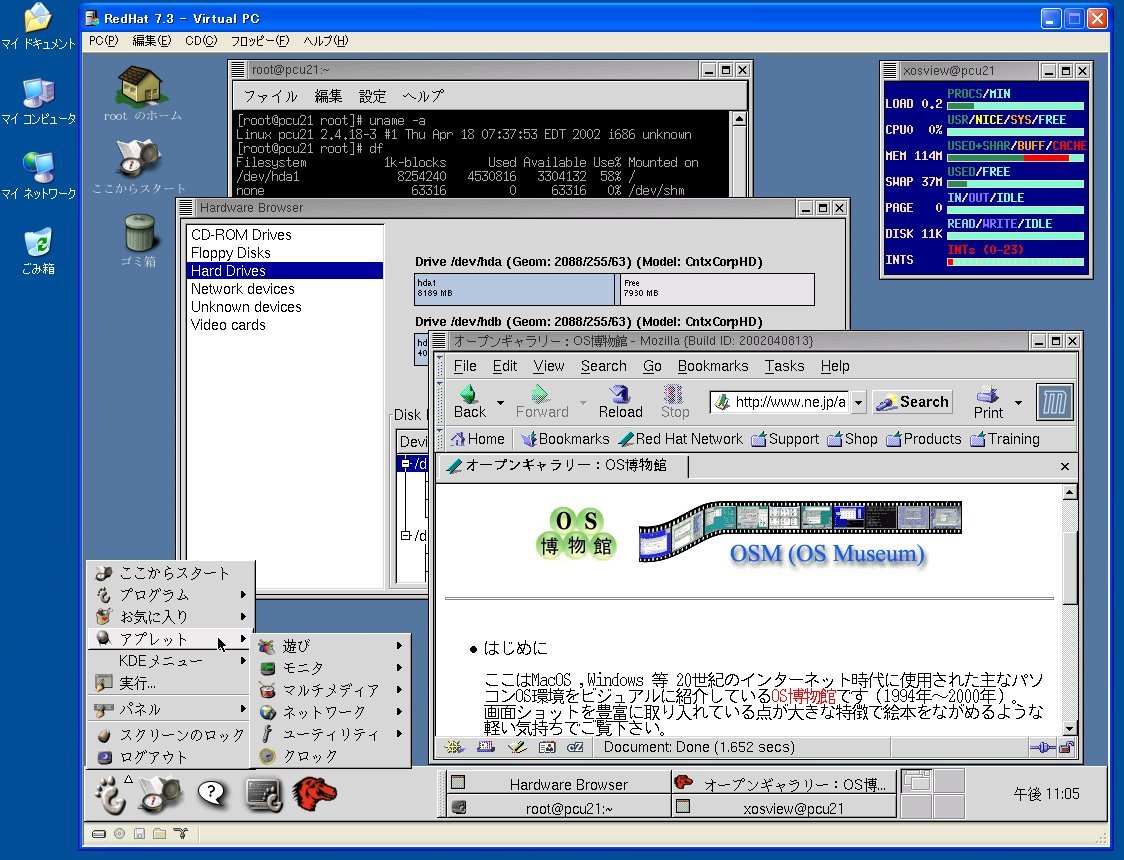Open the Forward button history dropdown arrow
Viewport: 1124px width, 860px height.
pos(583,402)
